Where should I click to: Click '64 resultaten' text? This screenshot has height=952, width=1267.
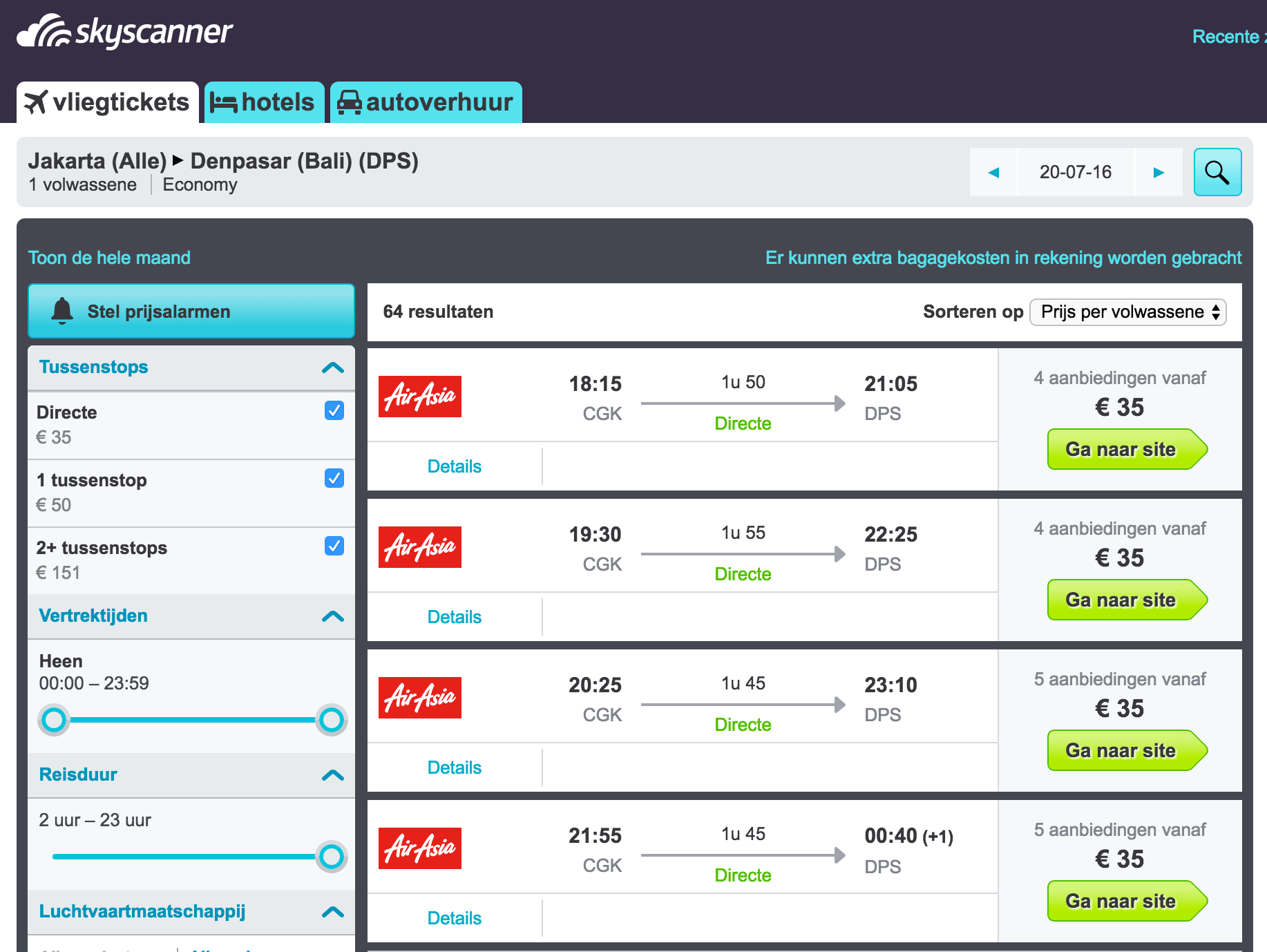438,312
